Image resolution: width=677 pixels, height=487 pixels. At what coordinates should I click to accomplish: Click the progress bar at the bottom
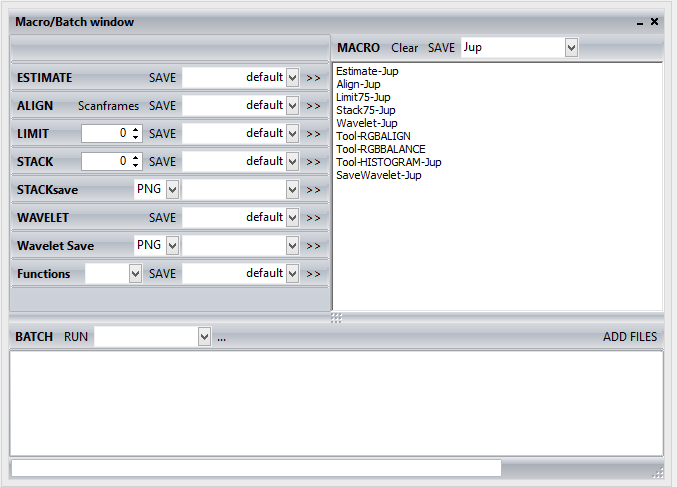coord(256,468)
